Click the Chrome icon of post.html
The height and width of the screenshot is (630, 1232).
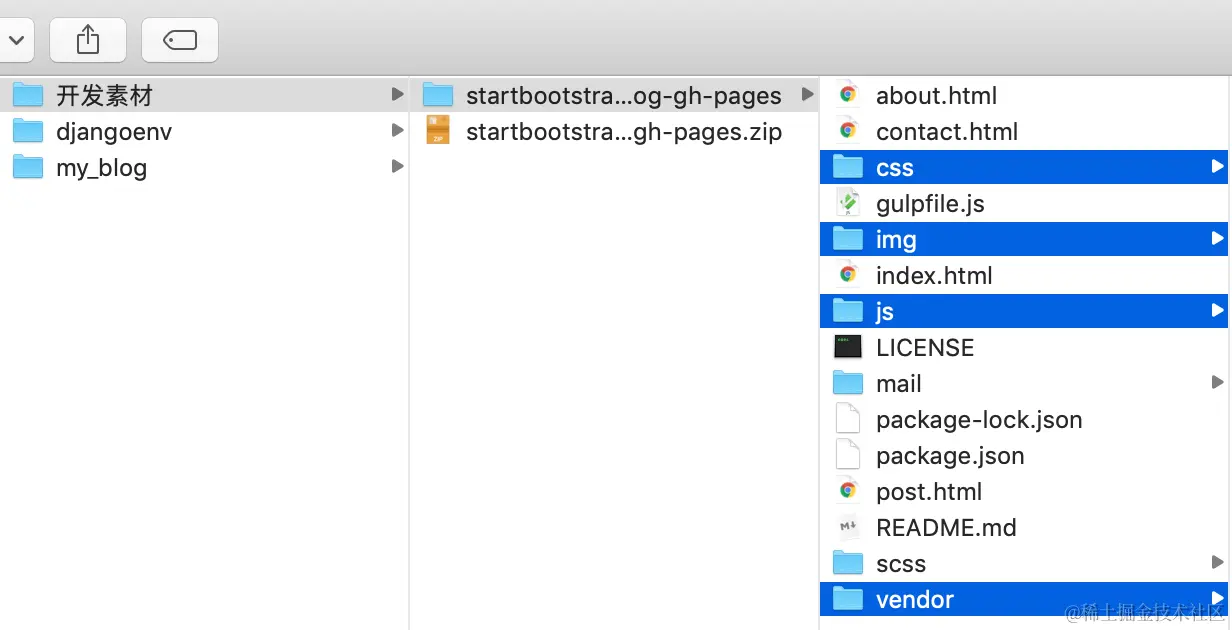848,491
